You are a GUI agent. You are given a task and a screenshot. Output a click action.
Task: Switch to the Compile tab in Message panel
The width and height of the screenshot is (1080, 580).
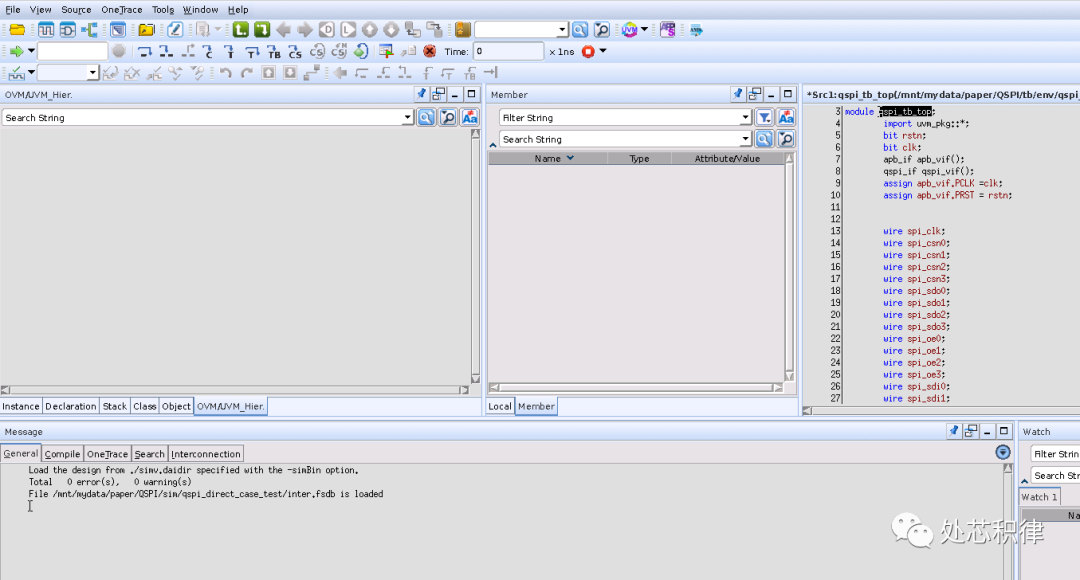point(62,454)
